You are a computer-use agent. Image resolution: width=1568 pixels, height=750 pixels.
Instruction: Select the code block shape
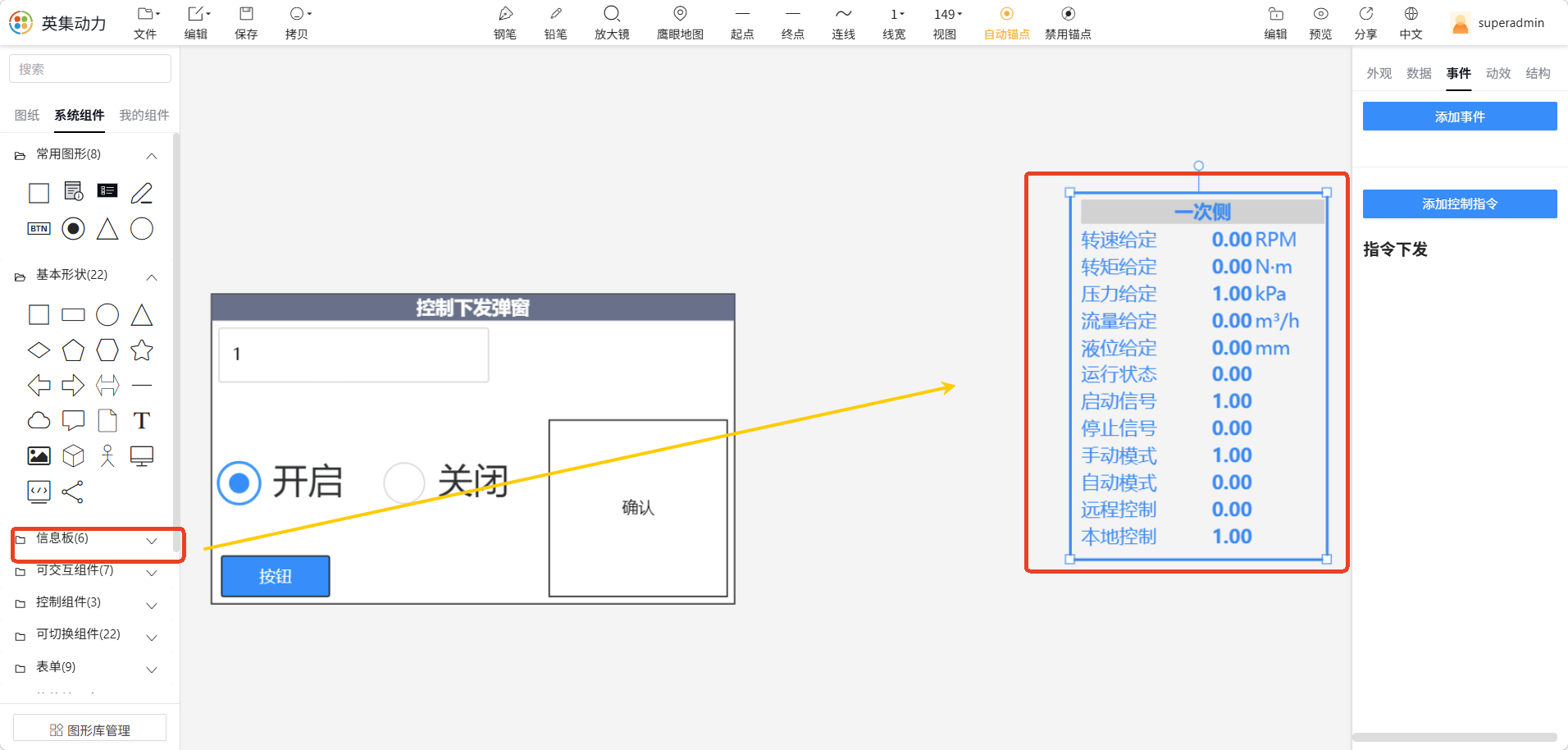(39, 492)
